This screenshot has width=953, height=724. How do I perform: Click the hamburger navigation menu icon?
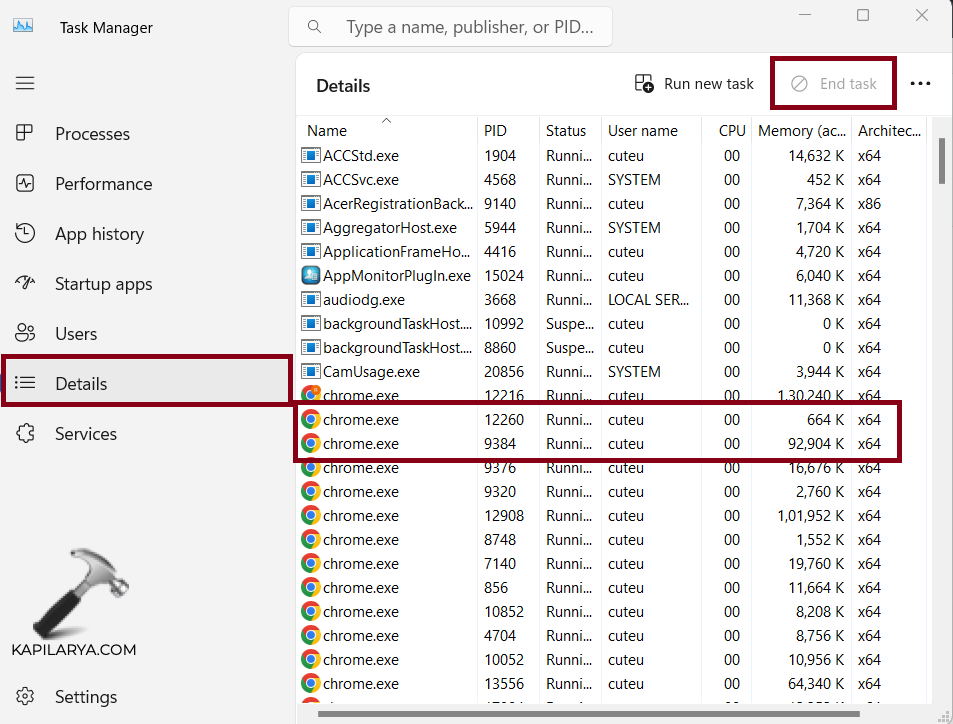click(x=25, y=83)
